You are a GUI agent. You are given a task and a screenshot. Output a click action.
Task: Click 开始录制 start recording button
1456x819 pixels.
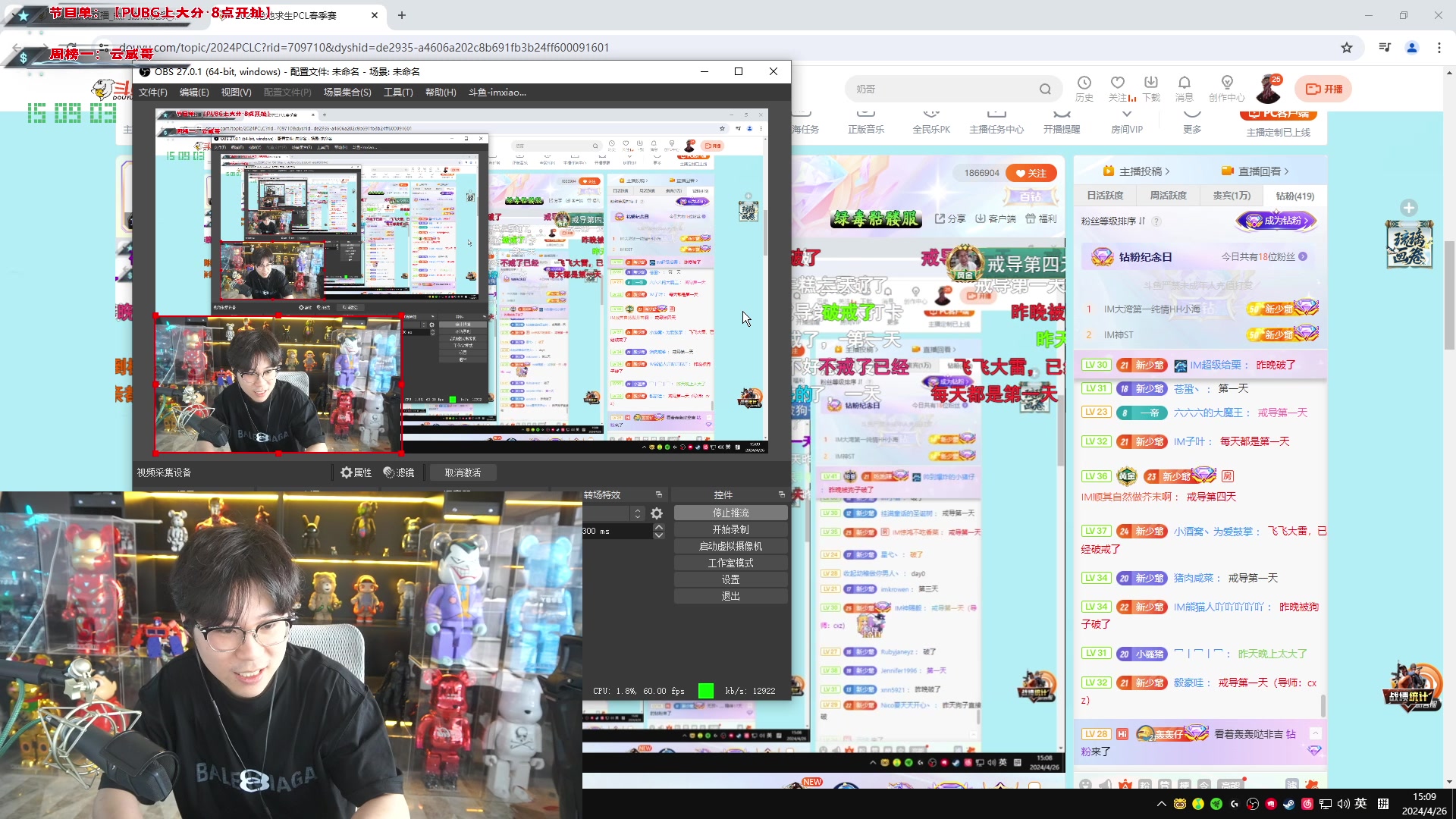730,529
